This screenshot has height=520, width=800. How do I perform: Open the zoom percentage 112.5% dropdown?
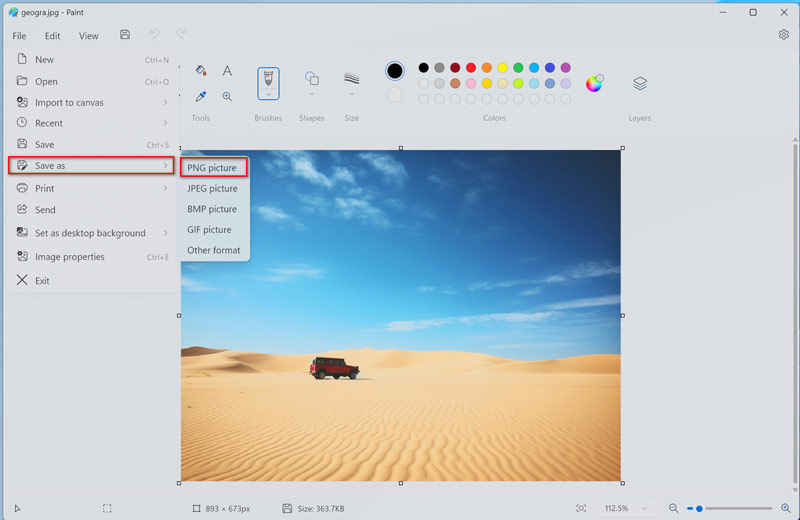(626, 508)
